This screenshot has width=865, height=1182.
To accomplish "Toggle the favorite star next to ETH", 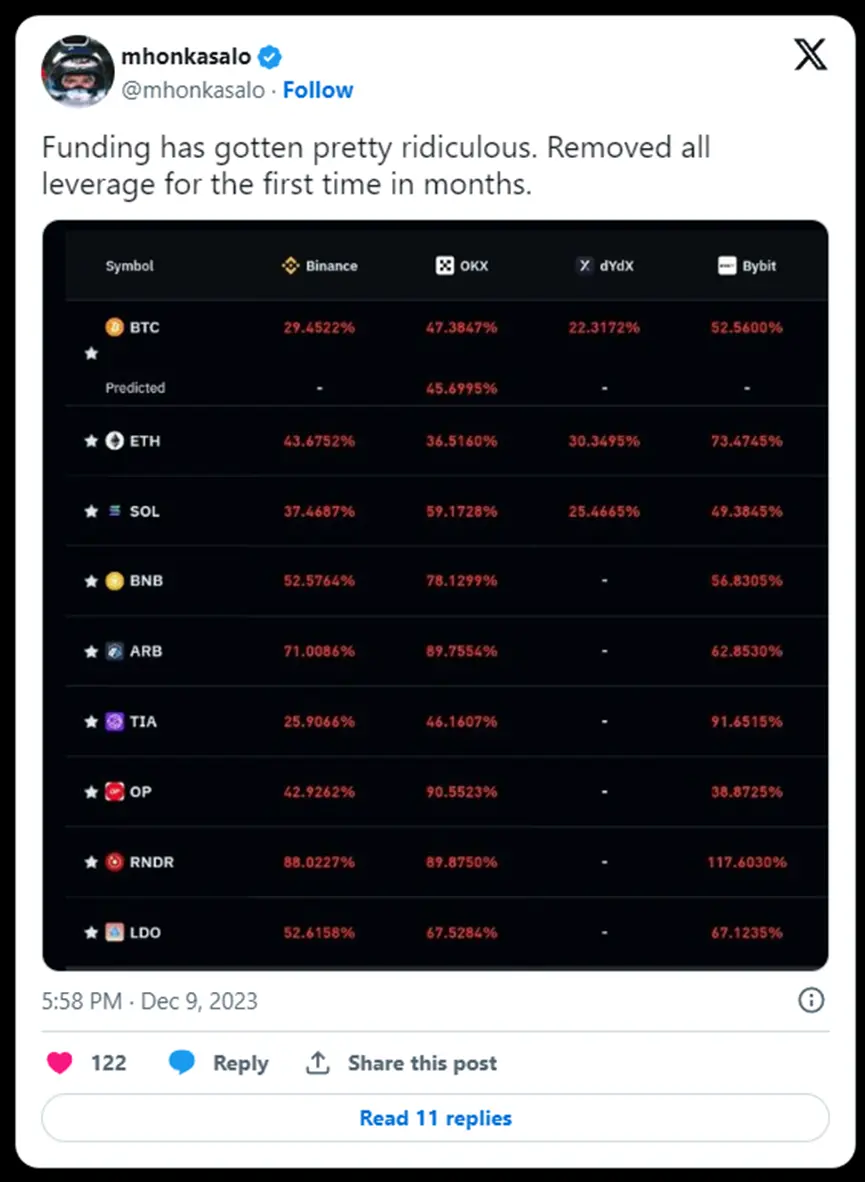I will pyautogui.click(x=91, y=441).
